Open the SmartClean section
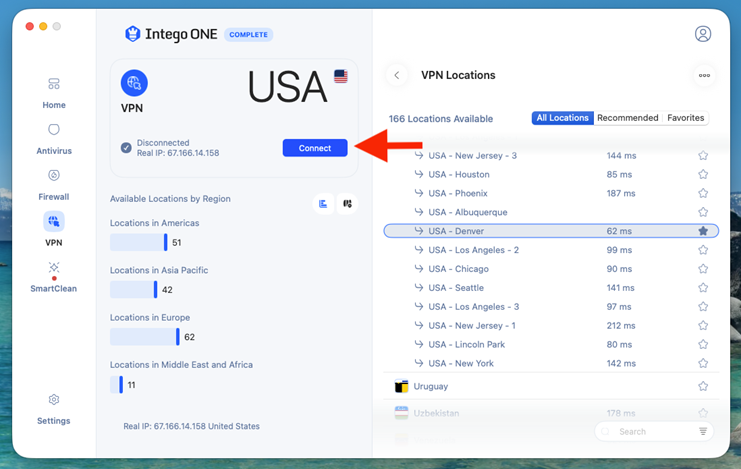The image size is (741, 469). coord(54,277)
